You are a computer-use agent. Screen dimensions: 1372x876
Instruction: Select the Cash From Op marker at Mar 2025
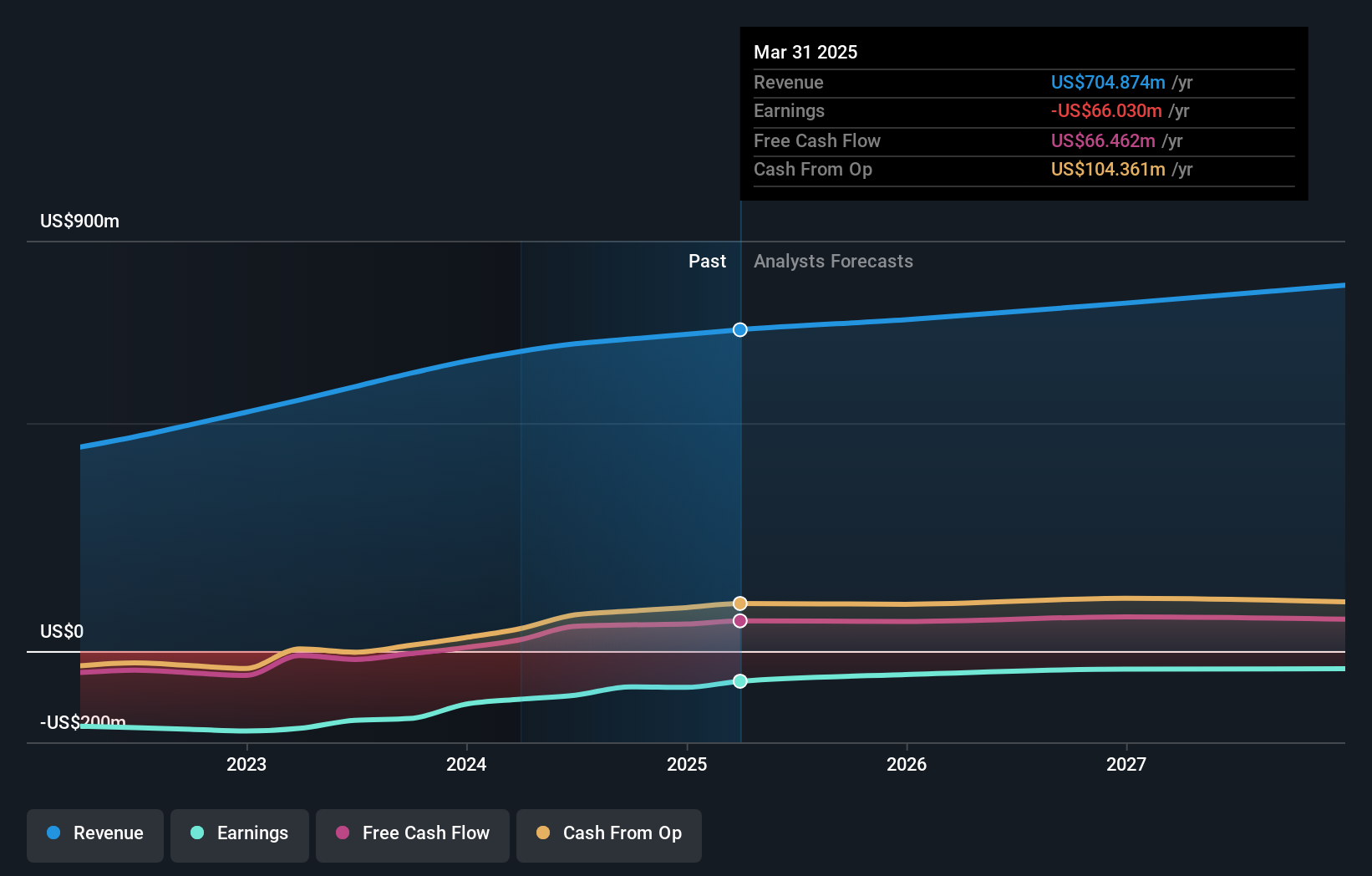740,604
